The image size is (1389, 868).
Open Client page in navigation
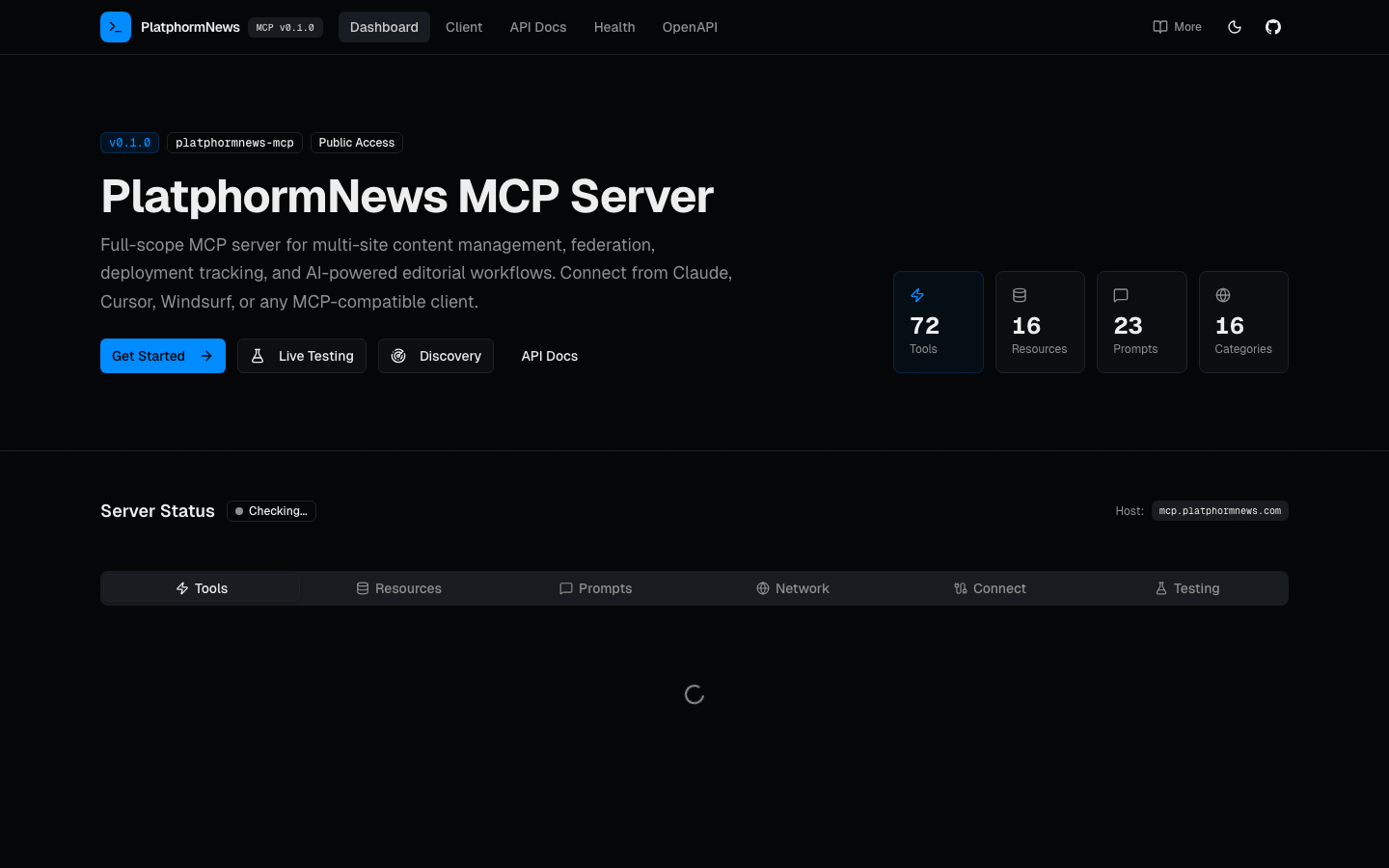464,27
